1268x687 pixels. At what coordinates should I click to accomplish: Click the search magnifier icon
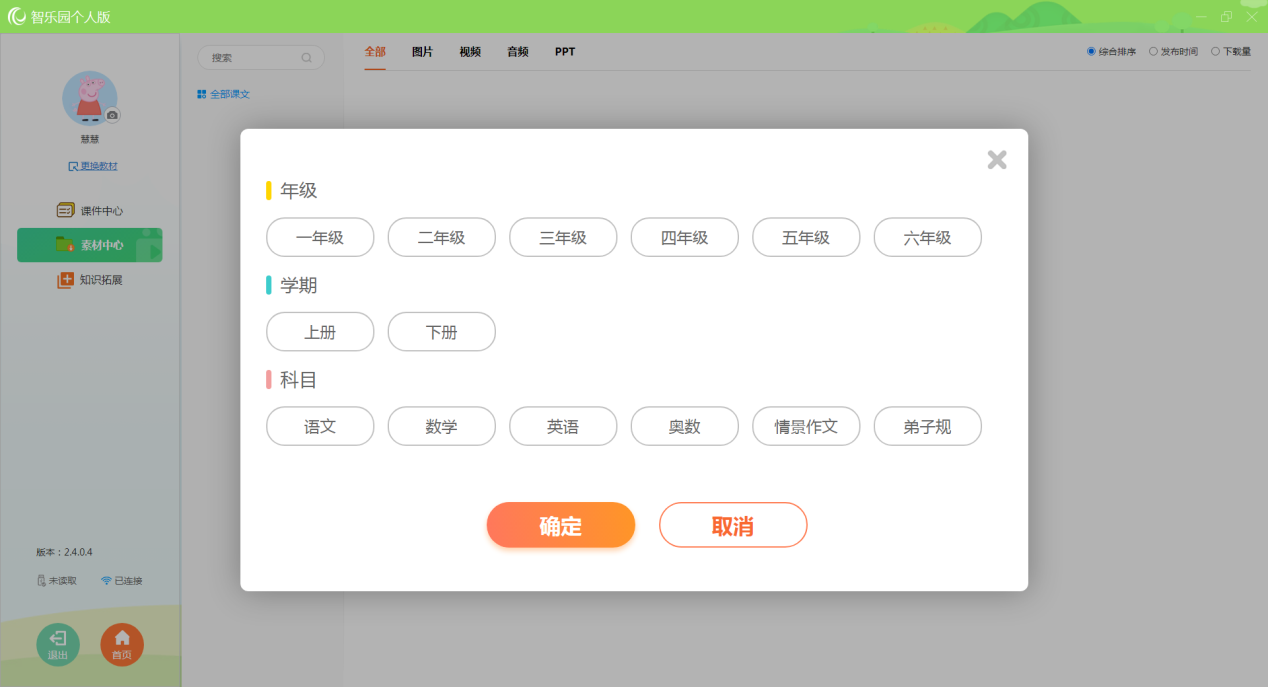tap(307, 58)
